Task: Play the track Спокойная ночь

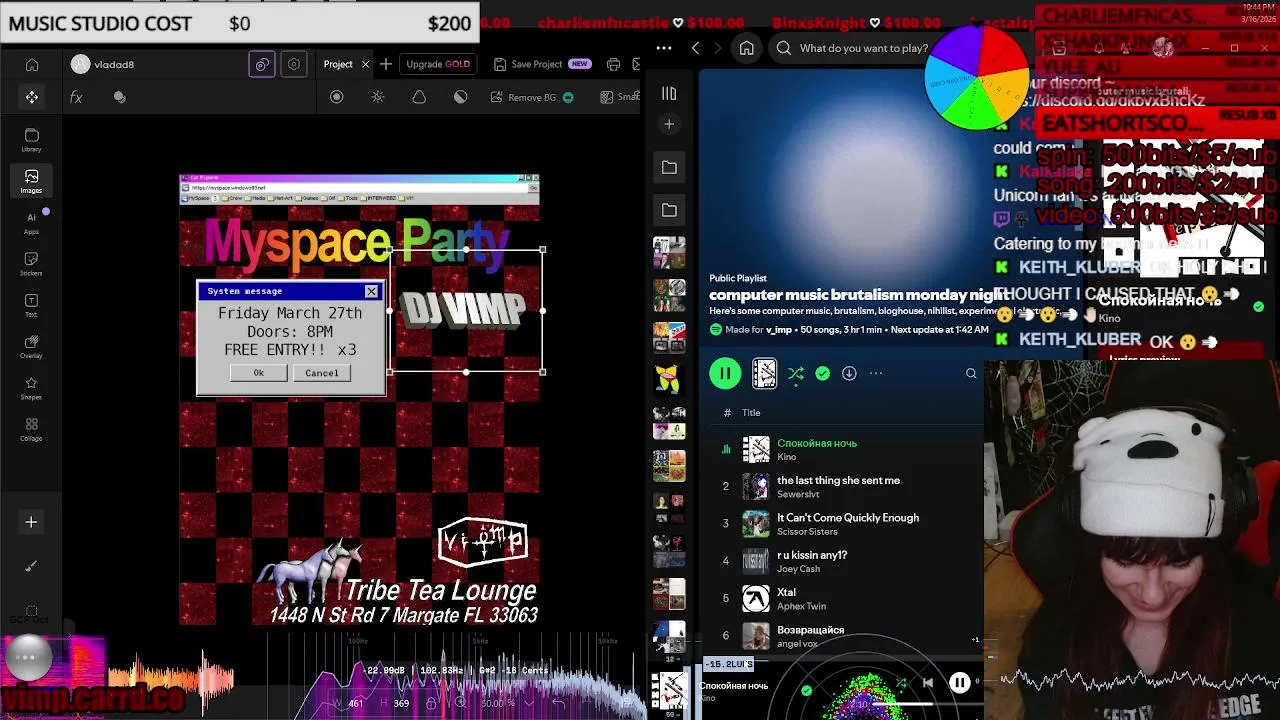Action: click(817, 443)
